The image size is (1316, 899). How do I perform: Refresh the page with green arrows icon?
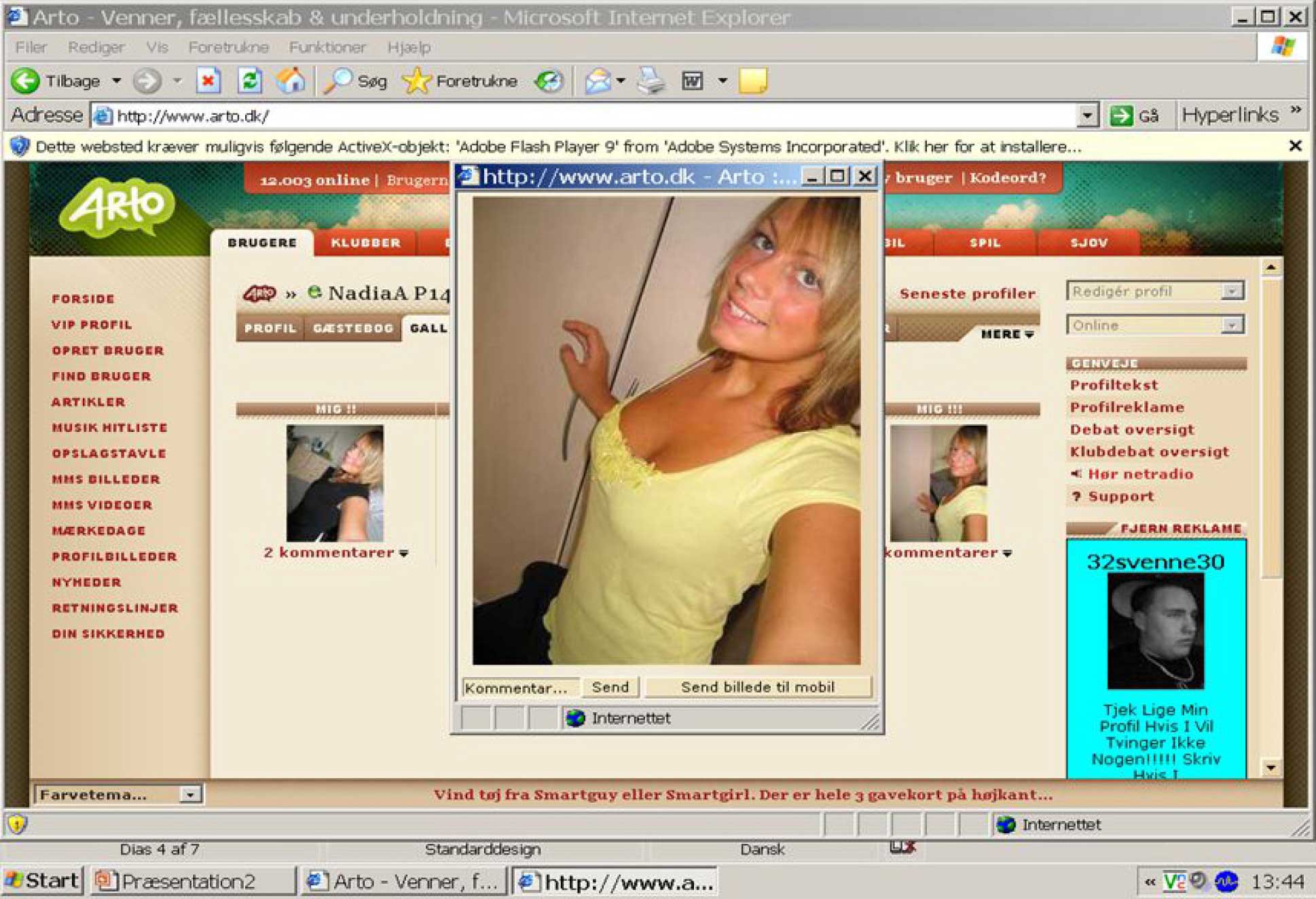(250, 81)
